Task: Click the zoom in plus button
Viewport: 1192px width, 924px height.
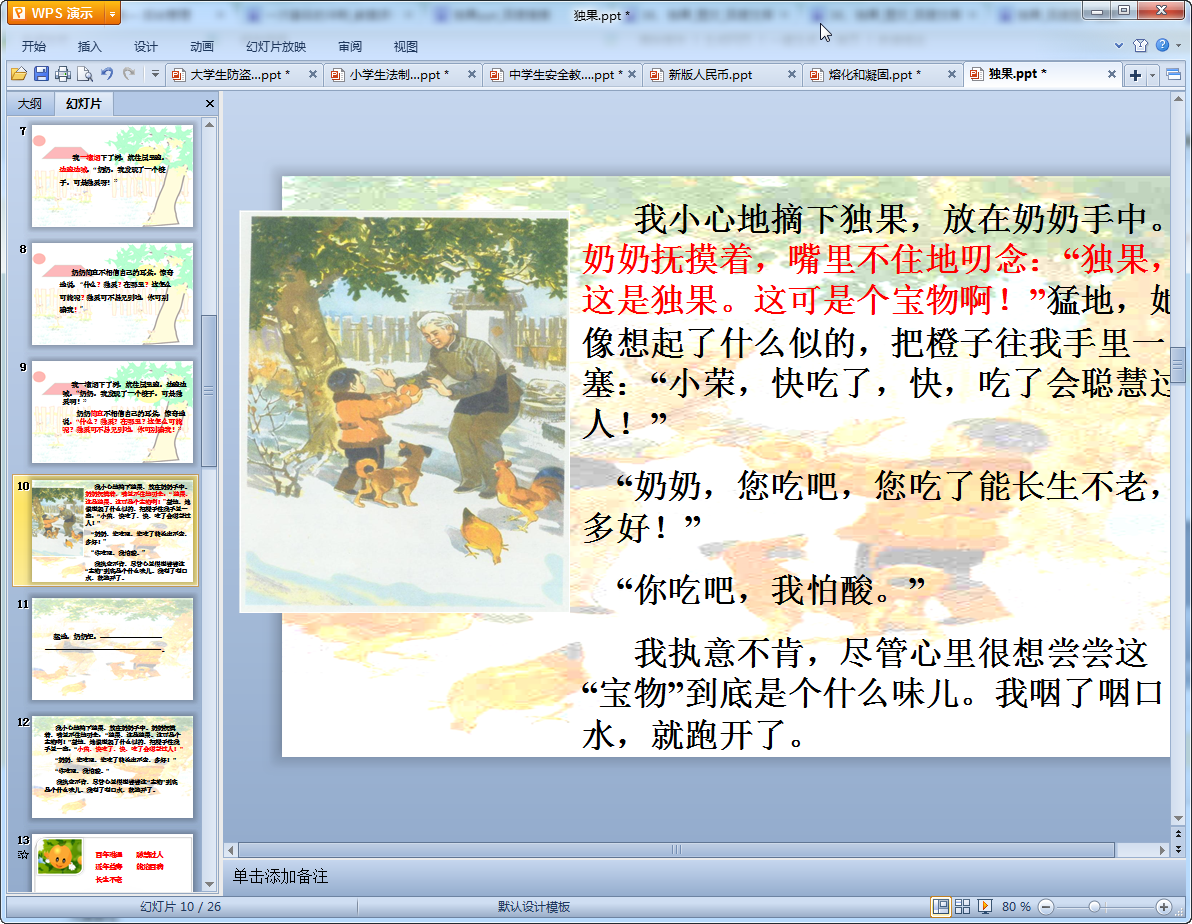Action: (x=1164, y=907)
